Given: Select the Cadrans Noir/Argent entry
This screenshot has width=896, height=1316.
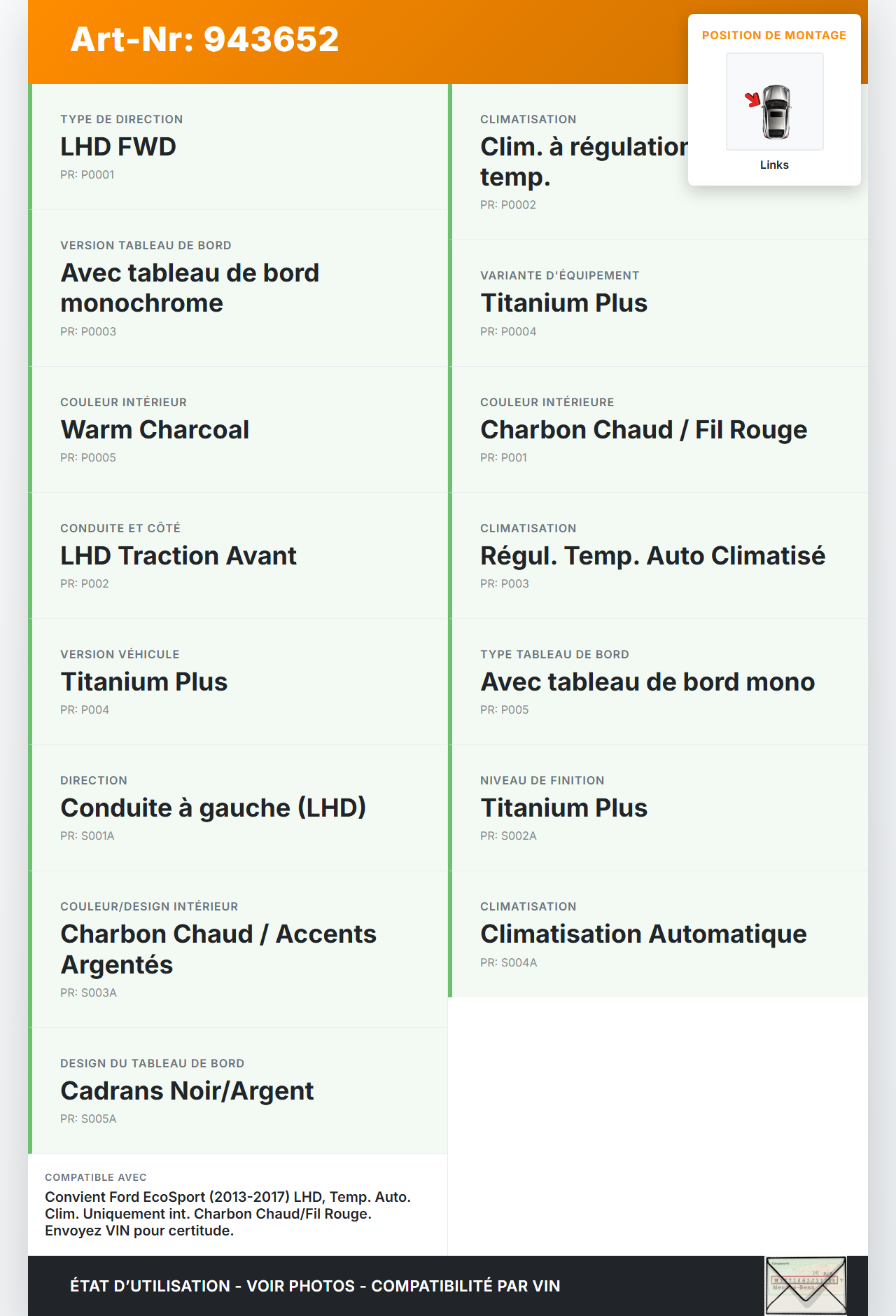Looking at the screenshot, I should pos(187,1091).
